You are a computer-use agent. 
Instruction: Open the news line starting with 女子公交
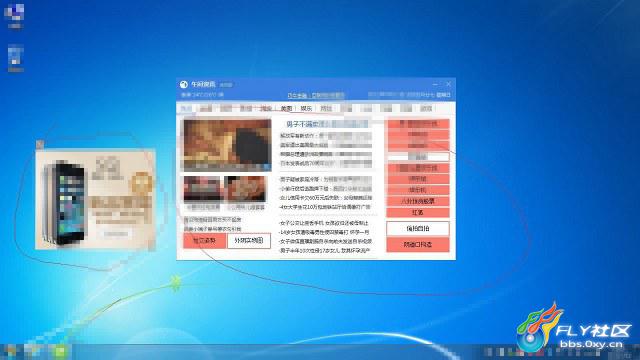[324, 223]
